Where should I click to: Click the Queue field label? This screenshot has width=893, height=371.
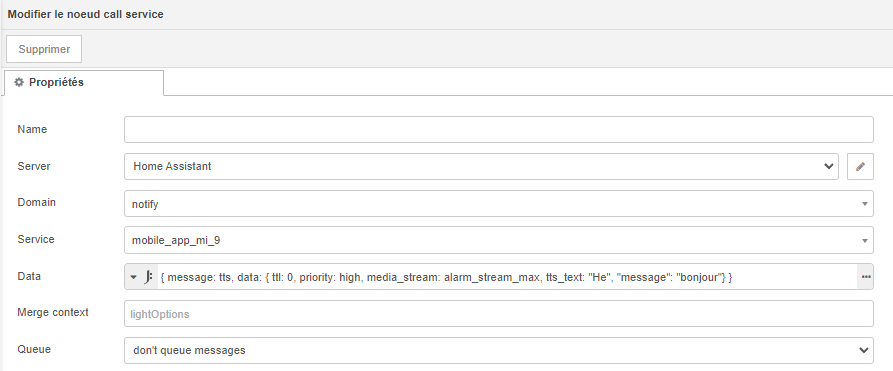(x=34, y=349)
